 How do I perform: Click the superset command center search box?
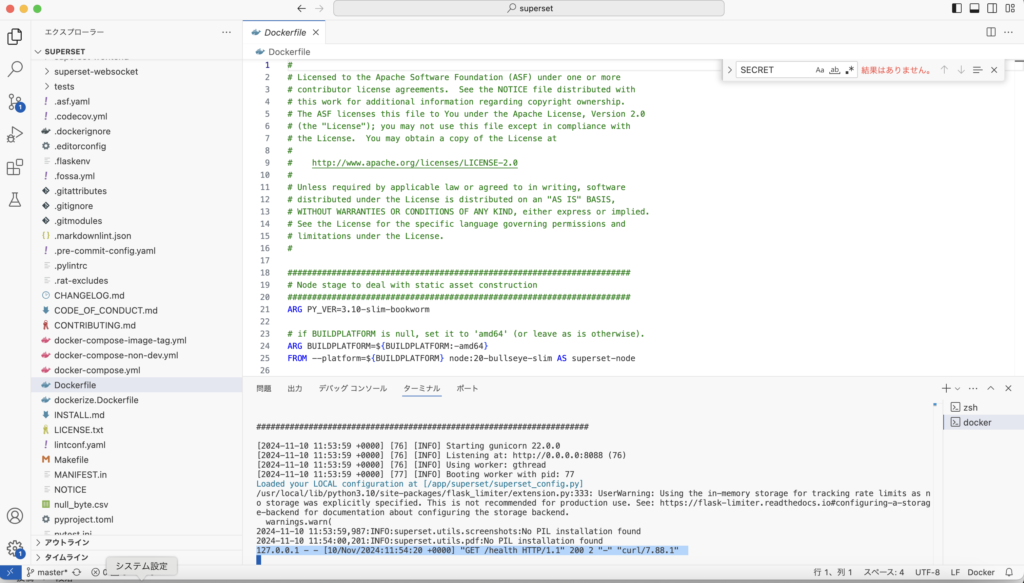(529, 8)
